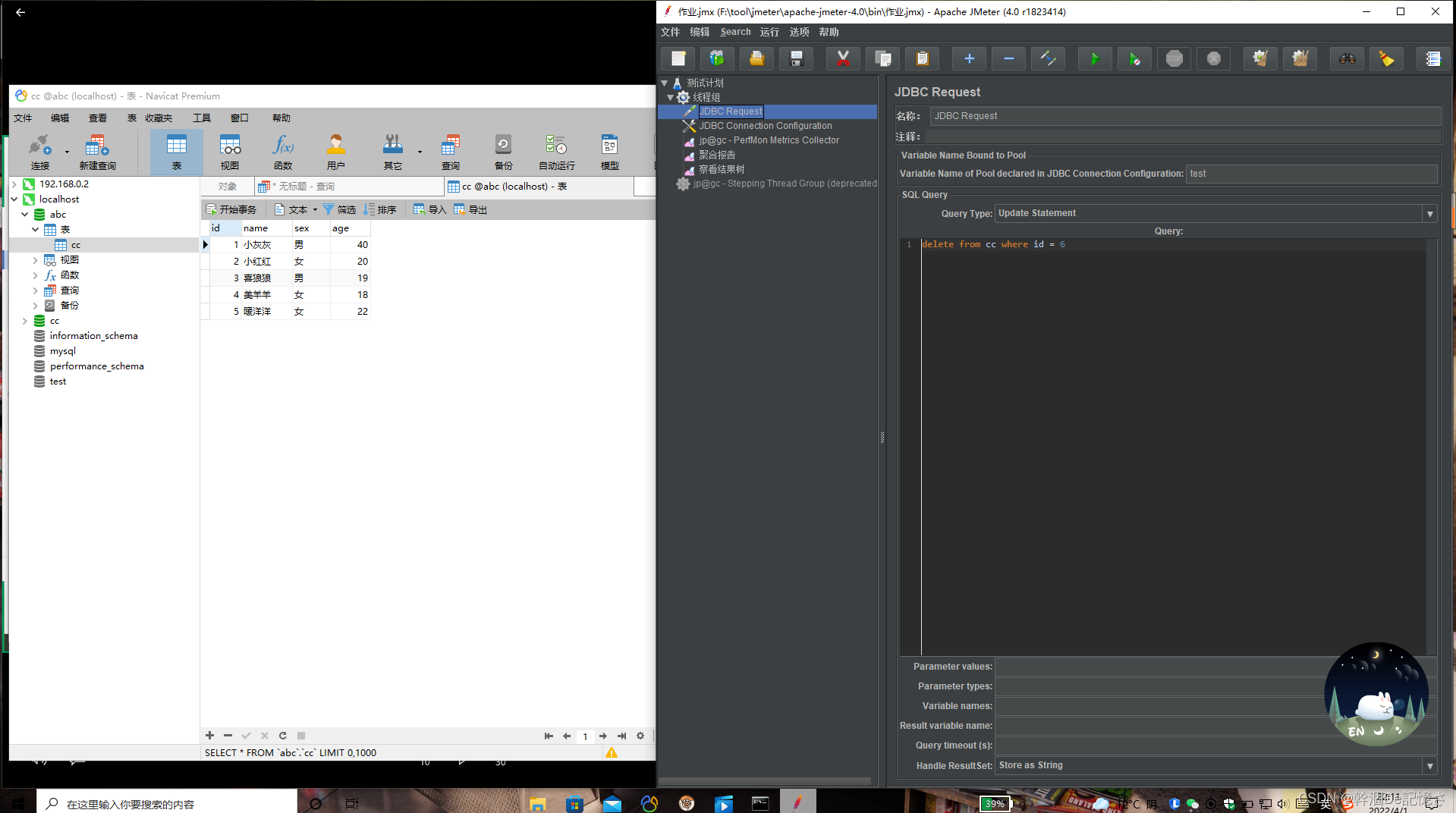The width and height of the screenshot is (1456, 813).
Task: Open the Query Type dropdown
Action: pyautogui.click(x=1429, y=213)
